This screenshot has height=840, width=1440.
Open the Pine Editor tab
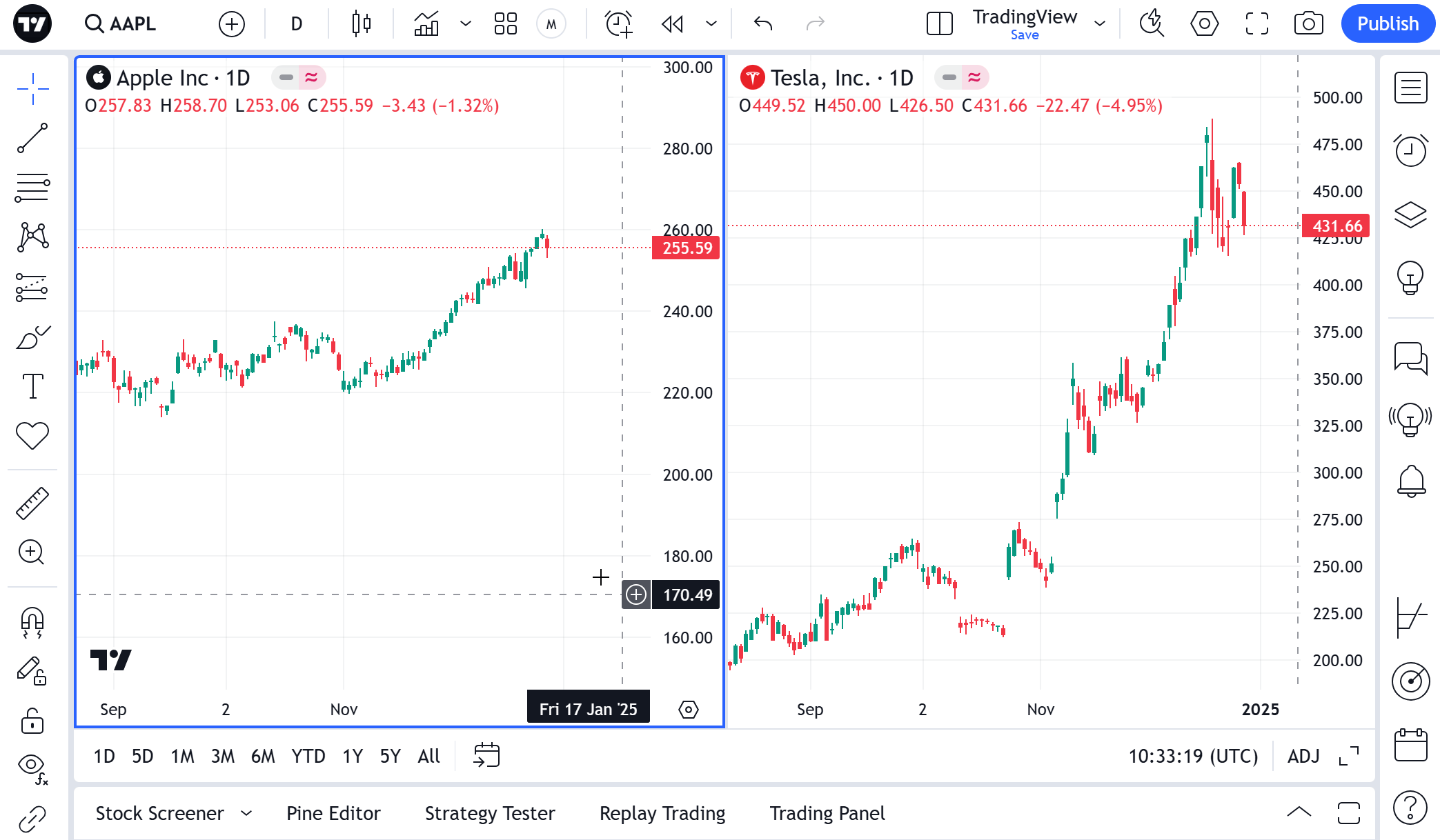[333, 814]
